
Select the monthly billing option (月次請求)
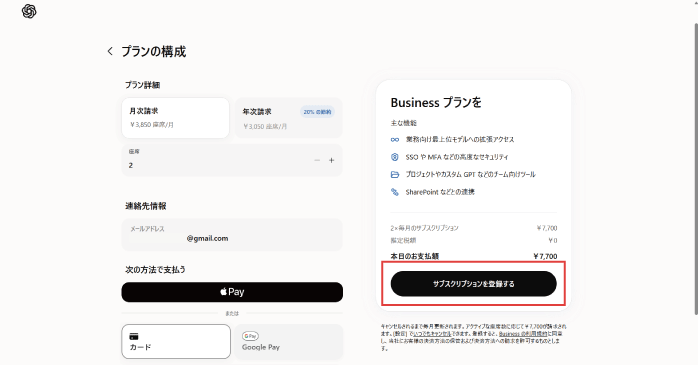pyautogui.click(x=175, y=118)
